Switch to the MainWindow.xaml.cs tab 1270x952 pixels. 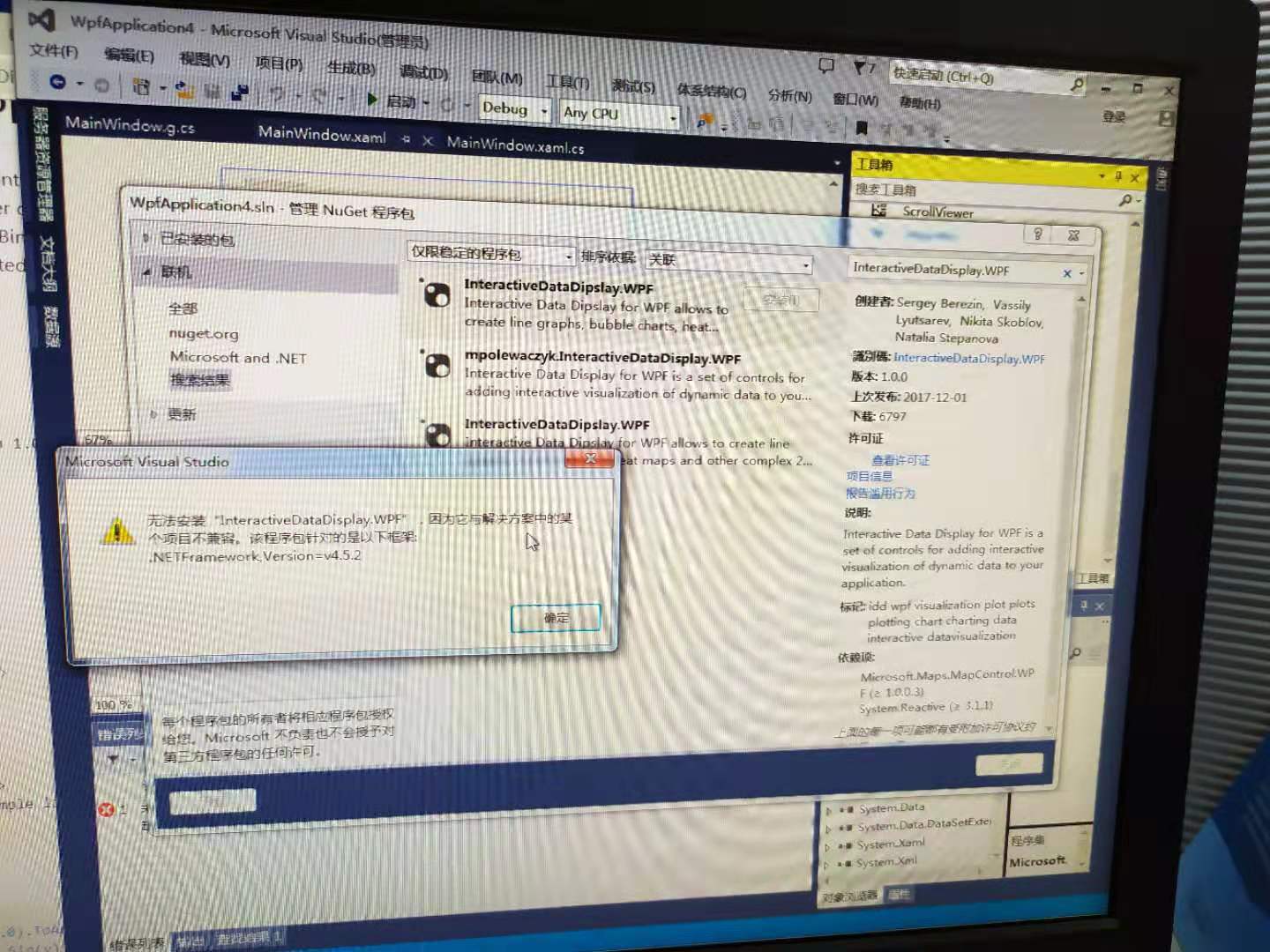click(515, 145)
